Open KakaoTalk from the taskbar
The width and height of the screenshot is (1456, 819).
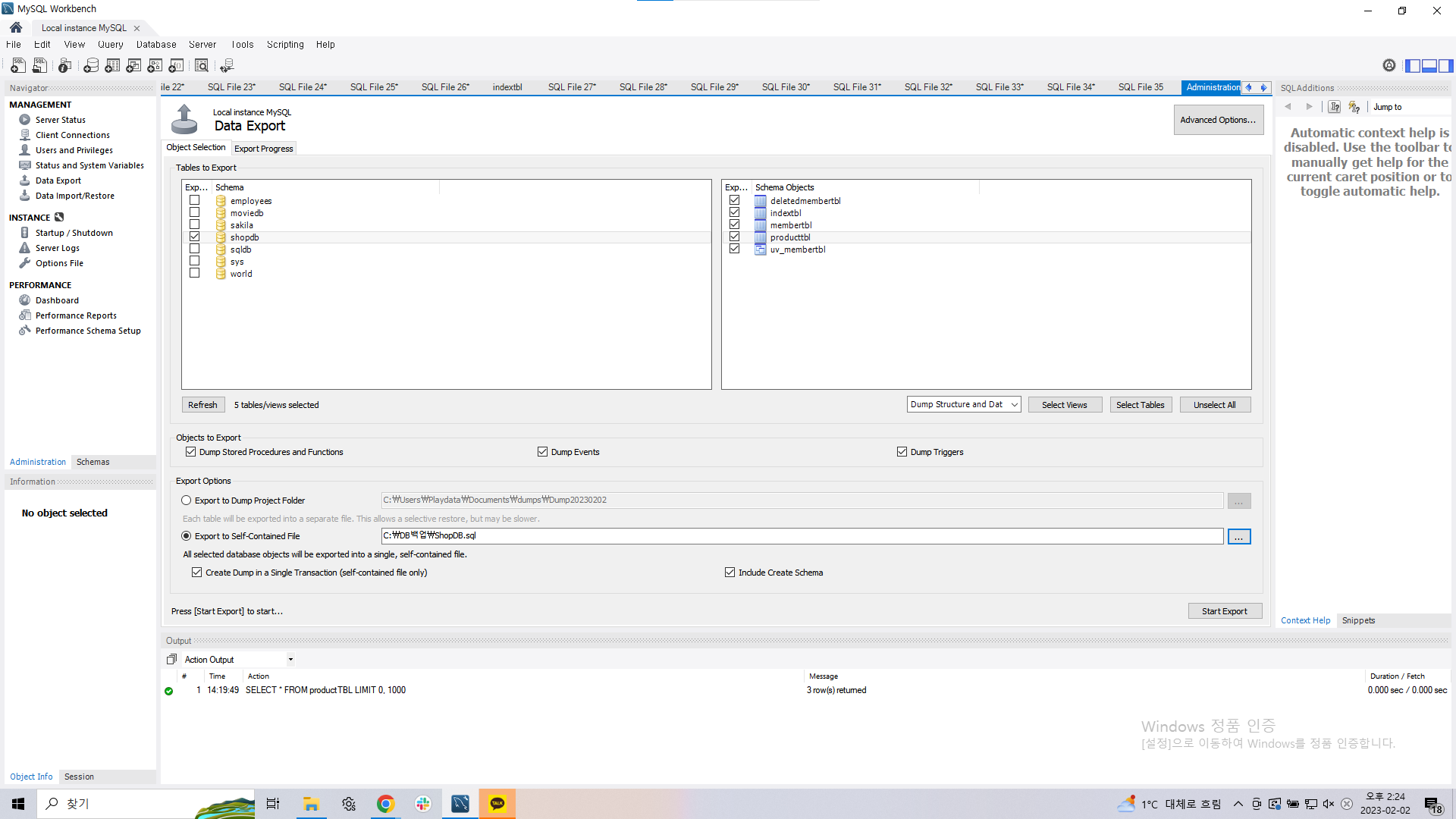pos(497,804)
